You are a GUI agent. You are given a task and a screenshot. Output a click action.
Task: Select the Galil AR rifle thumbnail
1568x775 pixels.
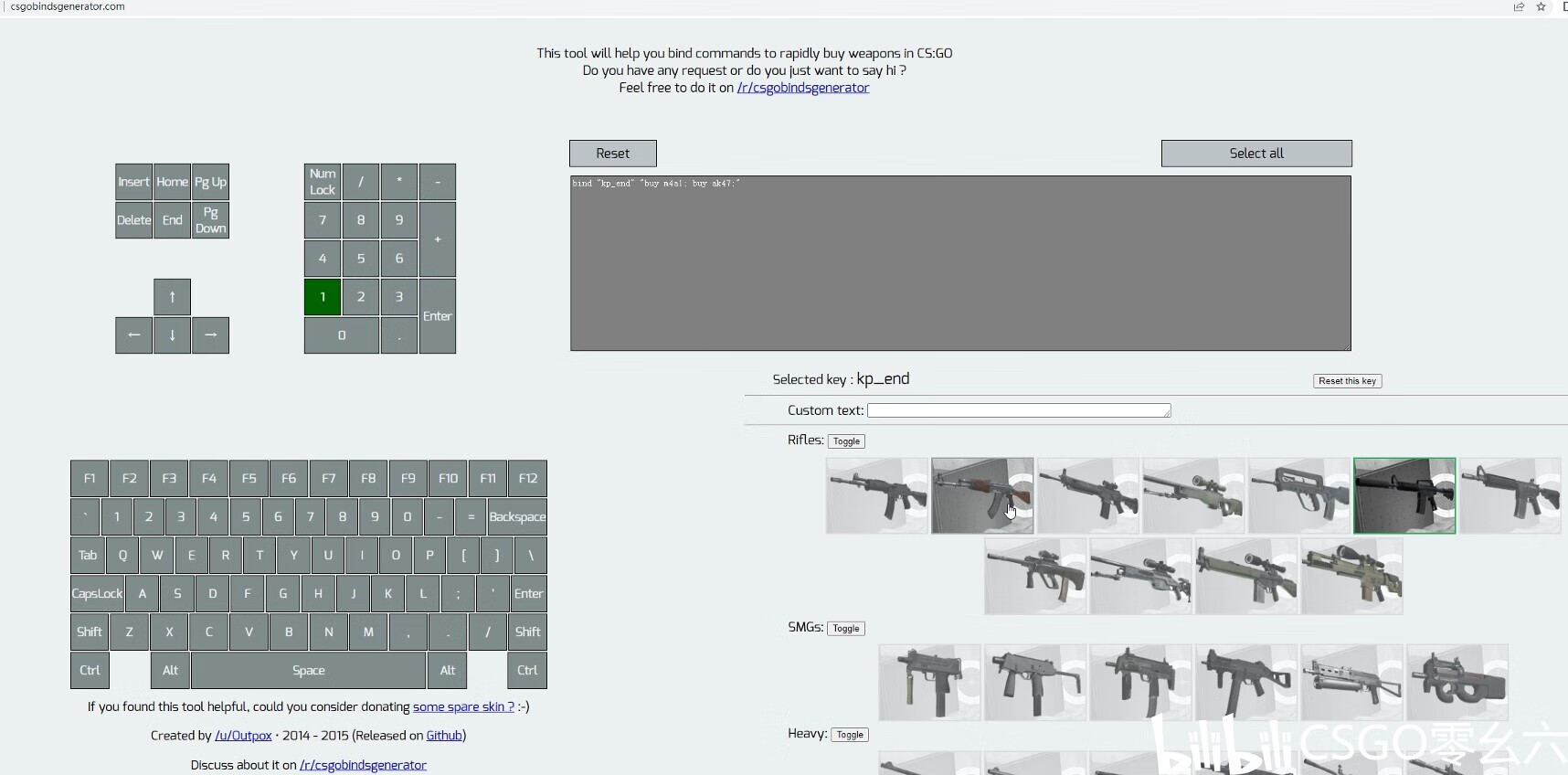tap(877, 495)
